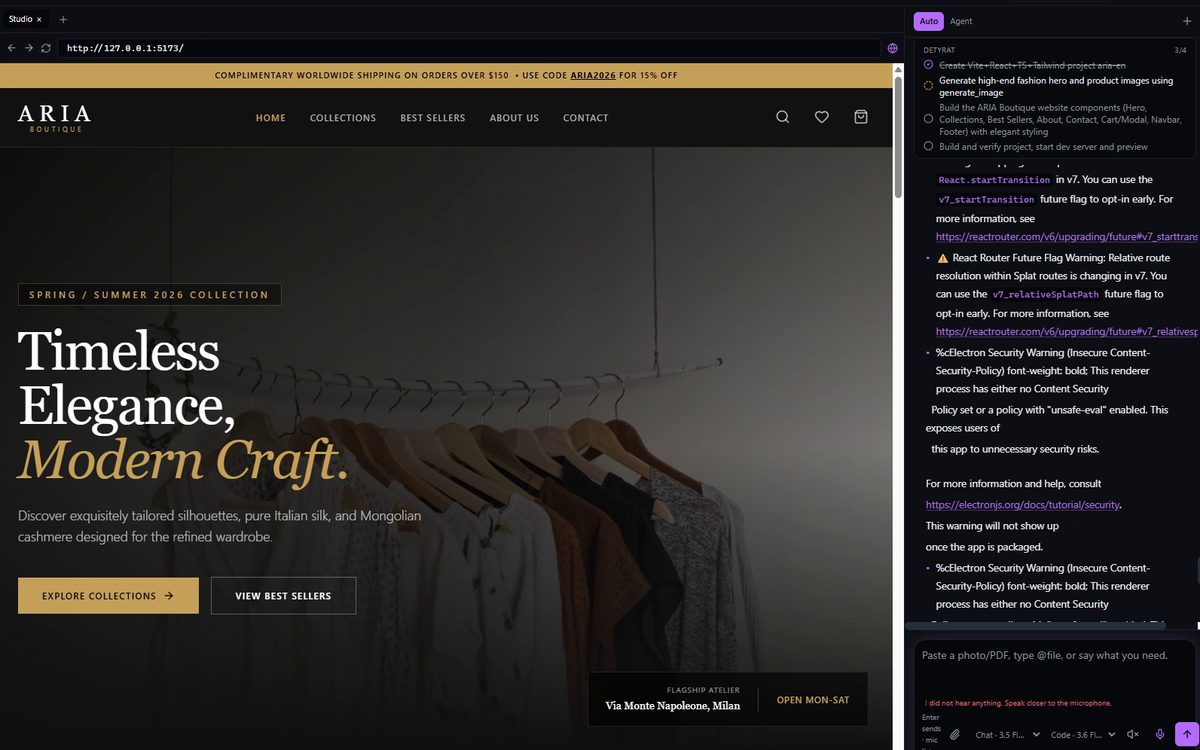Viewport: 1200px width, 750px height.
Task: Open the wishlist heart icon
Action: (822, 117)
